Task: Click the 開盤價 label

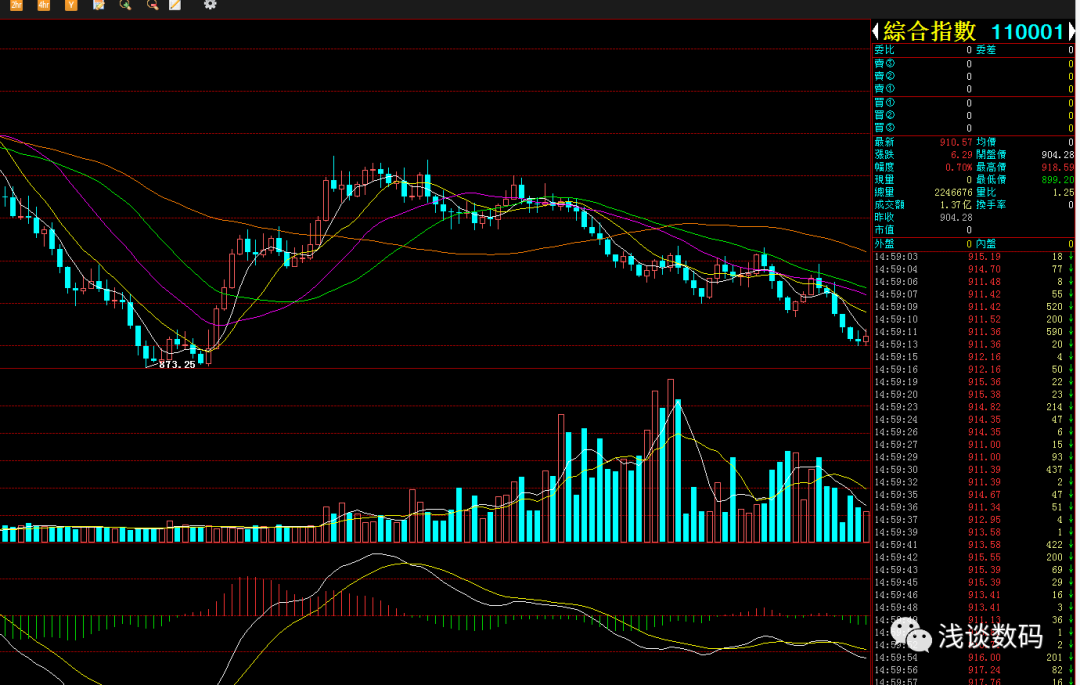Action: pyautogui.click(x=991, y=154)
